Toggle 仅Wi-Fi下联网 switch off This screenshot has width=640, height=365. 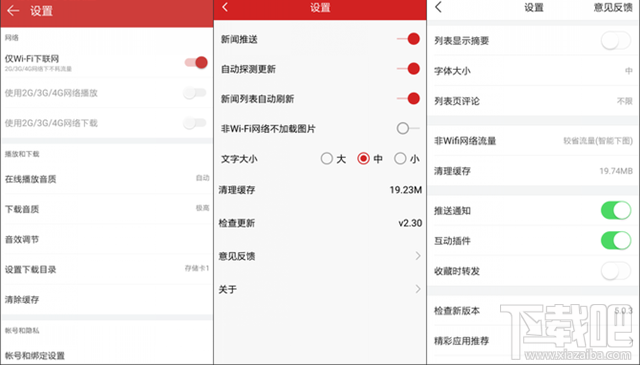pos(196,62)
